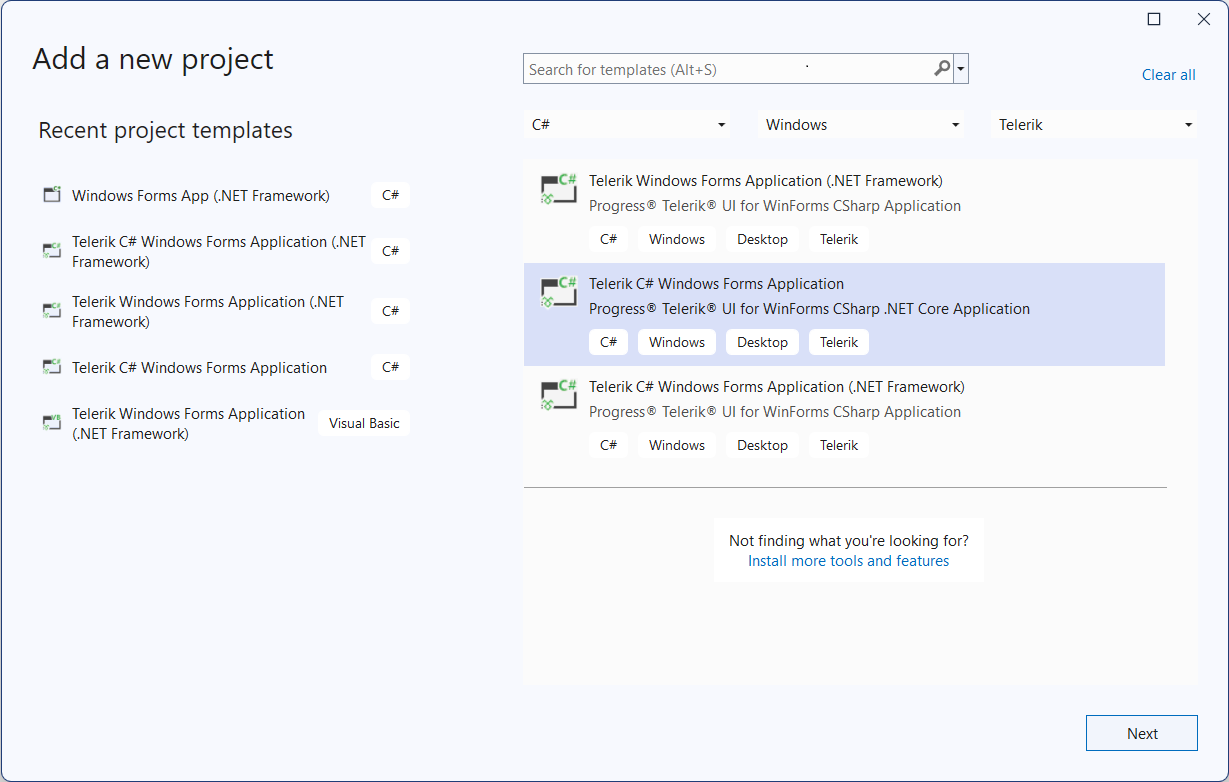This screenshot has width=1229, height=782.
Task: Click the Clear all link
Action: pos(1168,75)
